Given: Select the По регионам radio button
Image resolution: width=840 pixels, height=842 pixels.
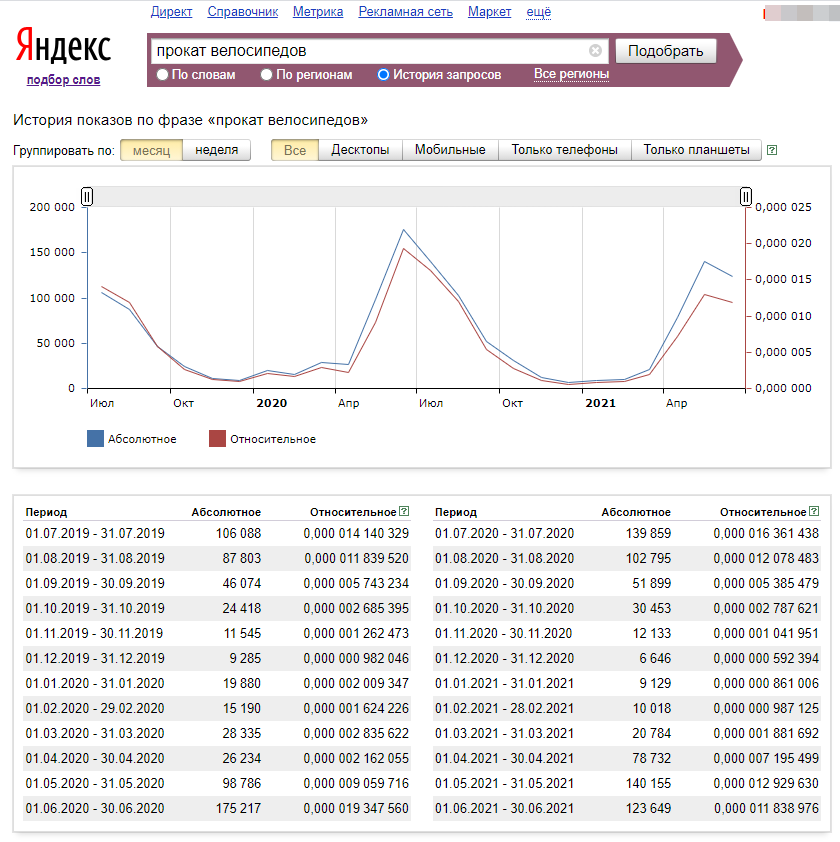Looking at the screenshot, I should 266,75.
